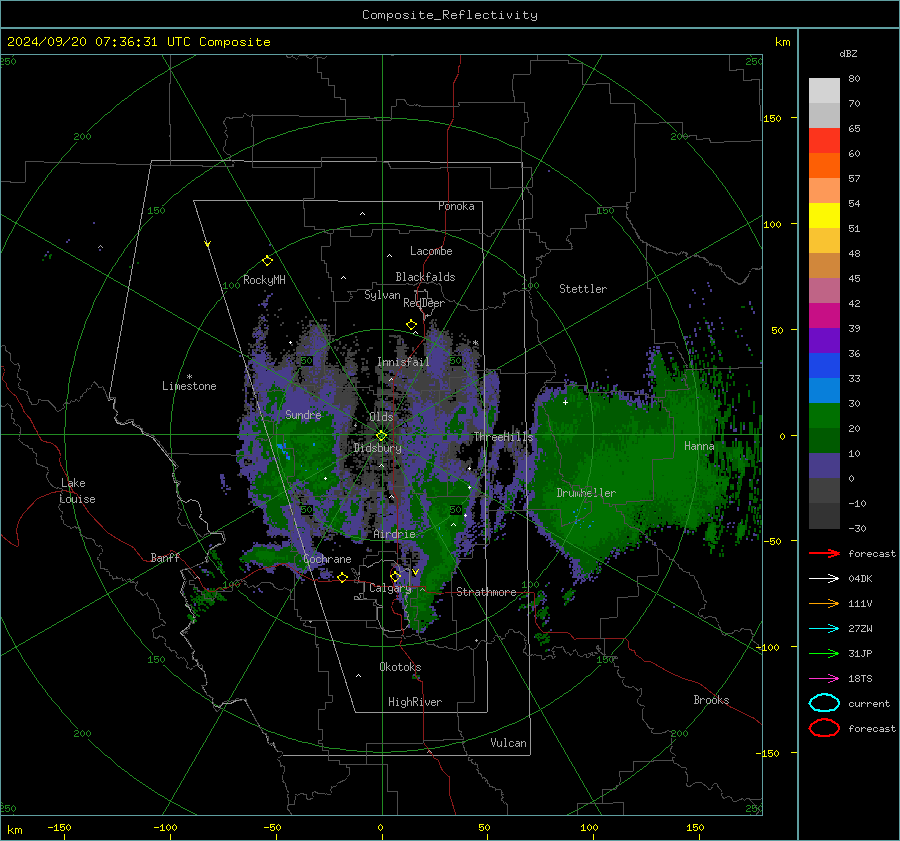The width and height of the screenshot is (900, 841).
Task: Click the 80 value on dBZ scale
Action: click(x=854, y=79)
